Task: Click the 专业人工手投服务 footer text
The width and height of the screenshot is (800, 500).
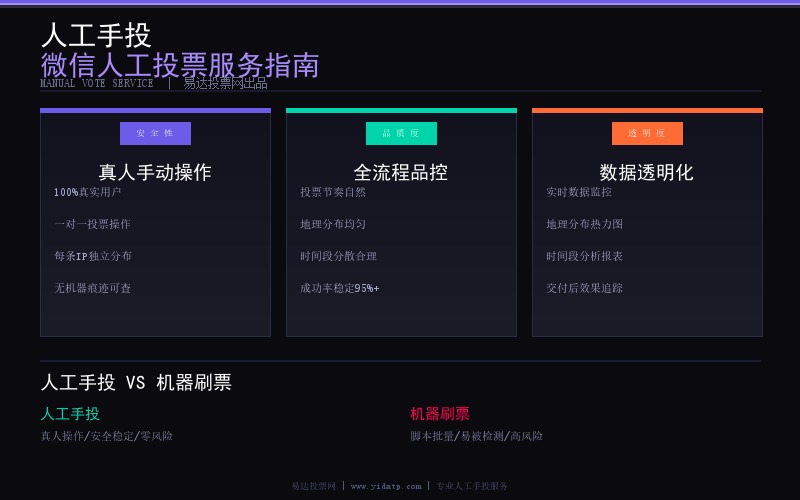Action: pyautogui.click(x=472, y=486)
